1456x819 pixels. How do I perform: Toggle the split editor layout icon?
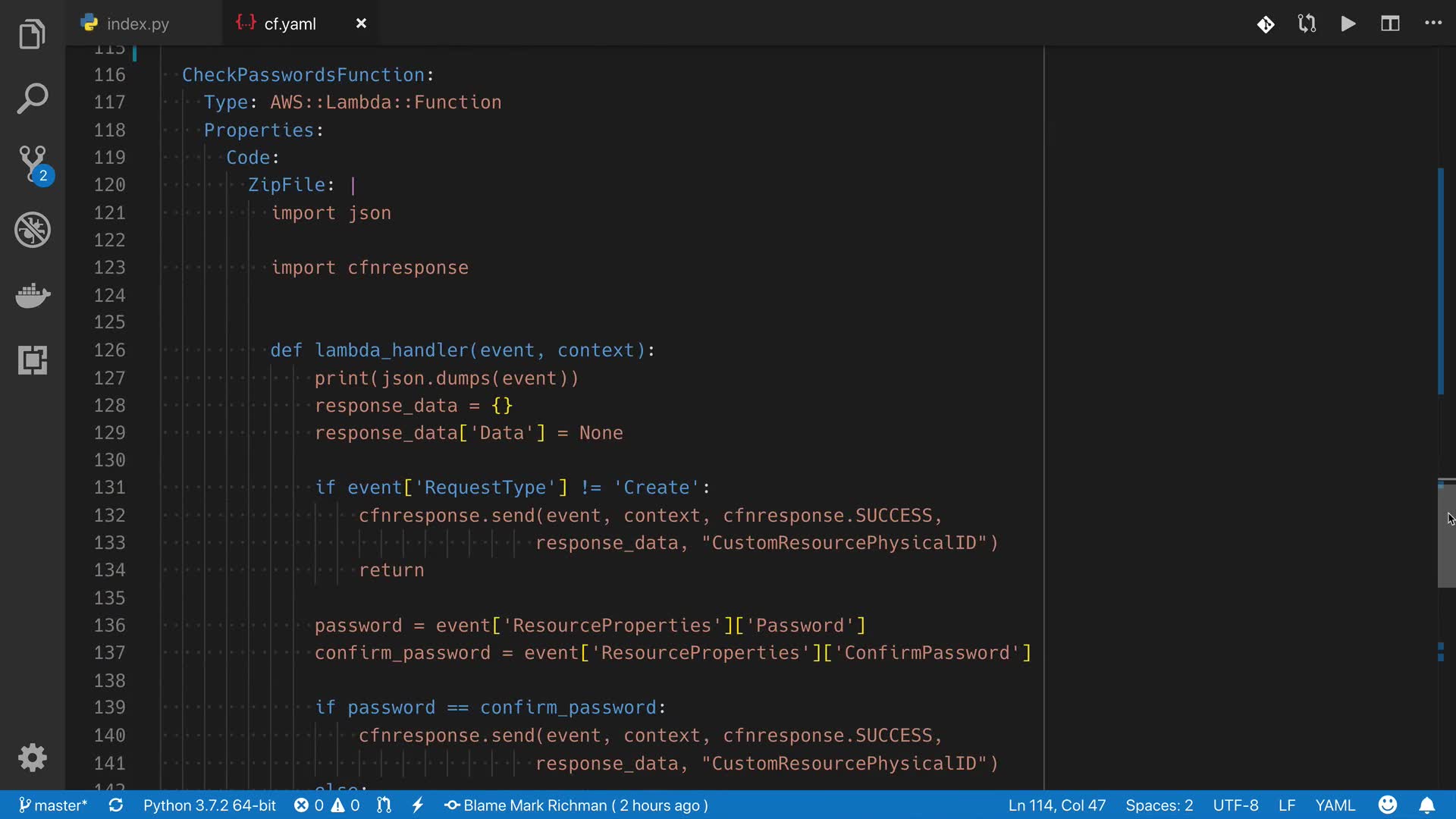pyautogui.click(x=1389, y=24)
